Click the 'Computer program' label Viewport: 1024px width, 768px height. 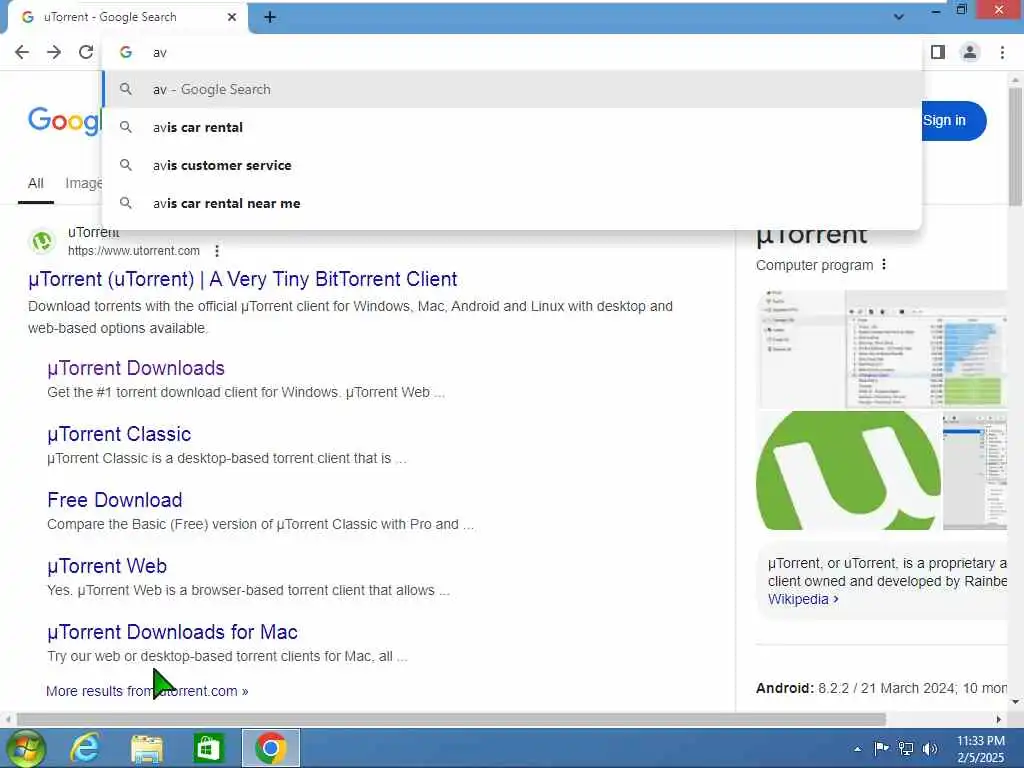(x=814, y=265)
